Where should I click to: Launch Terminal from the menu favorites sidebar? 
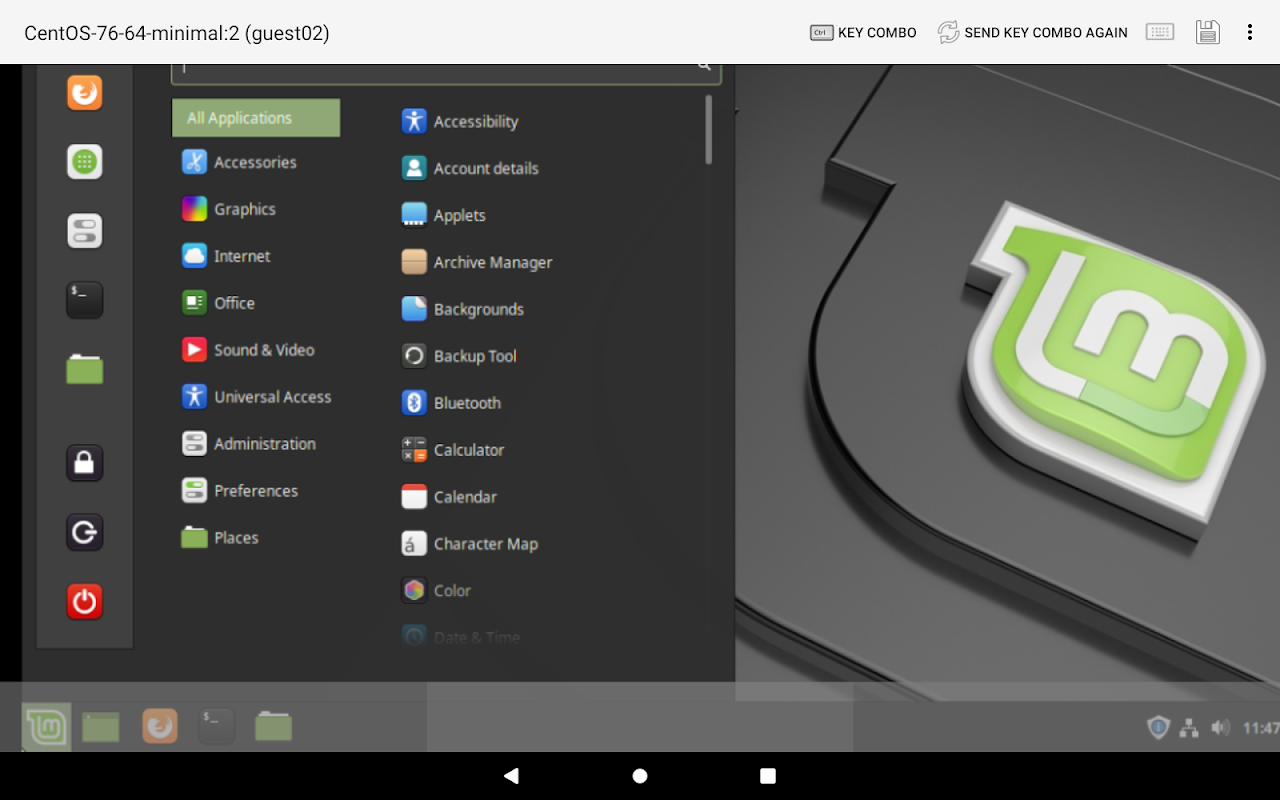(85, 300)
